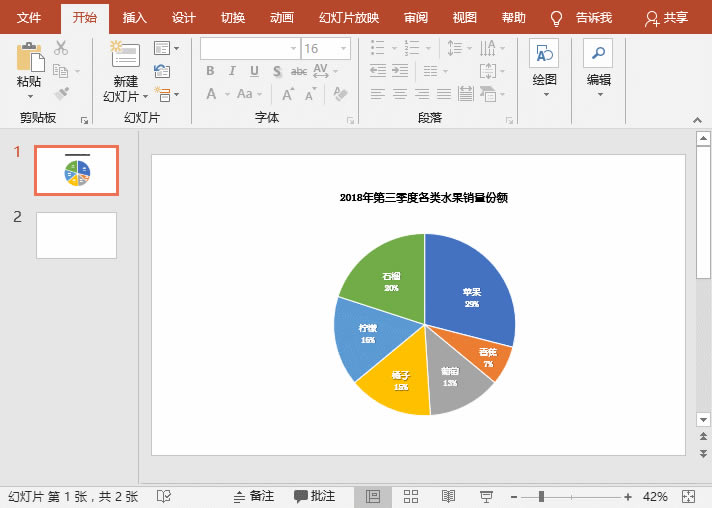
Task: Click the Paste (粘贴) clipboard icon
Action: (30, 58)
